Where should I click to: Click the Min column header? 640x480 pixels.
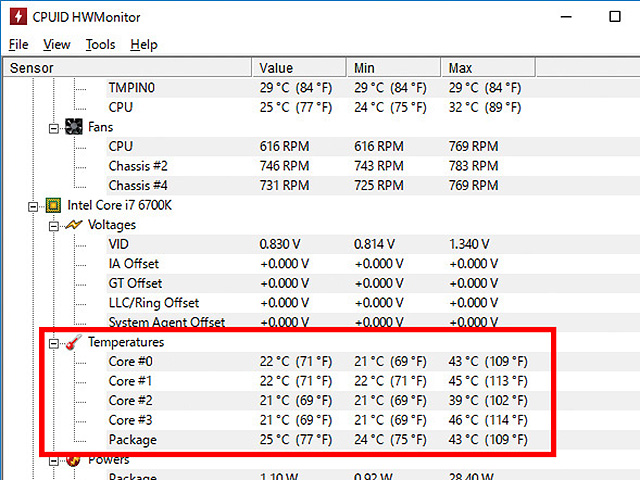(394, 68)
